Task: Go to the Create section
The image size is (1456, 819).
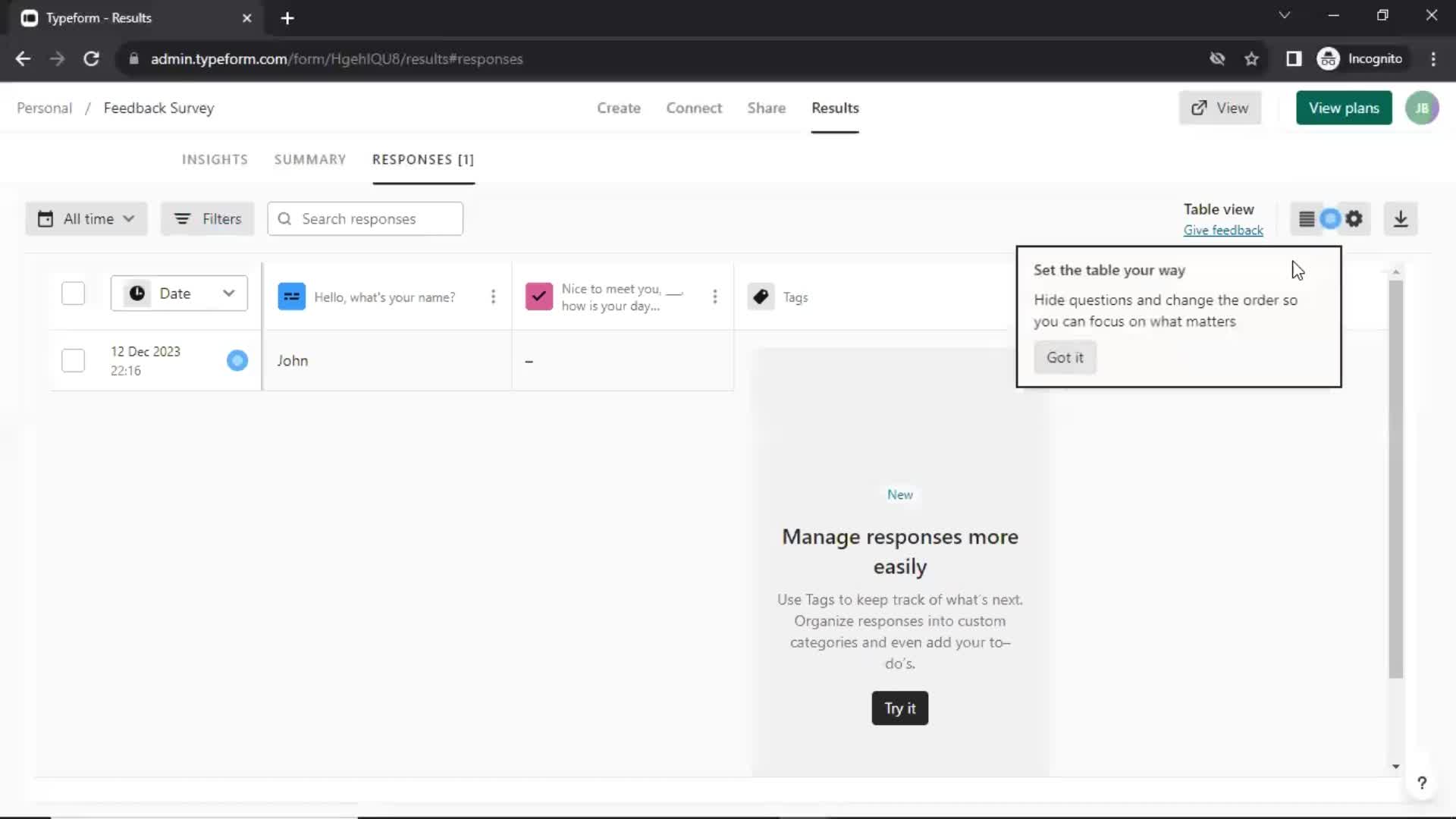Action: (619, 108)
